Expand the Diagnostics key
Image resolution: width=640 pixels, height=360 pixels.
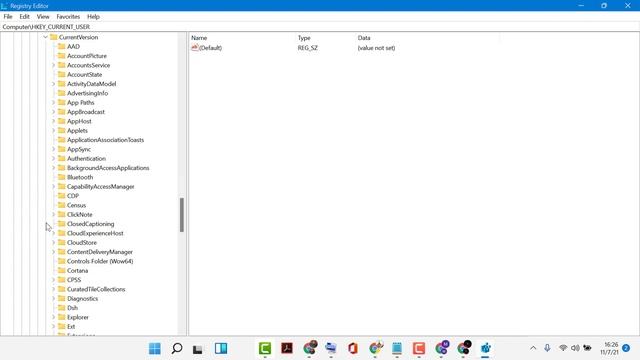click(53, 298)
